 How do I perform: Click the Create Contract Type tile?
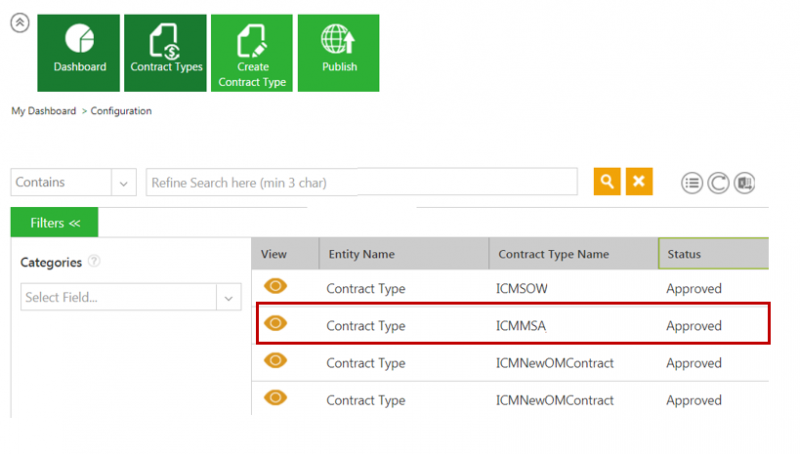(x=252, y=53)
